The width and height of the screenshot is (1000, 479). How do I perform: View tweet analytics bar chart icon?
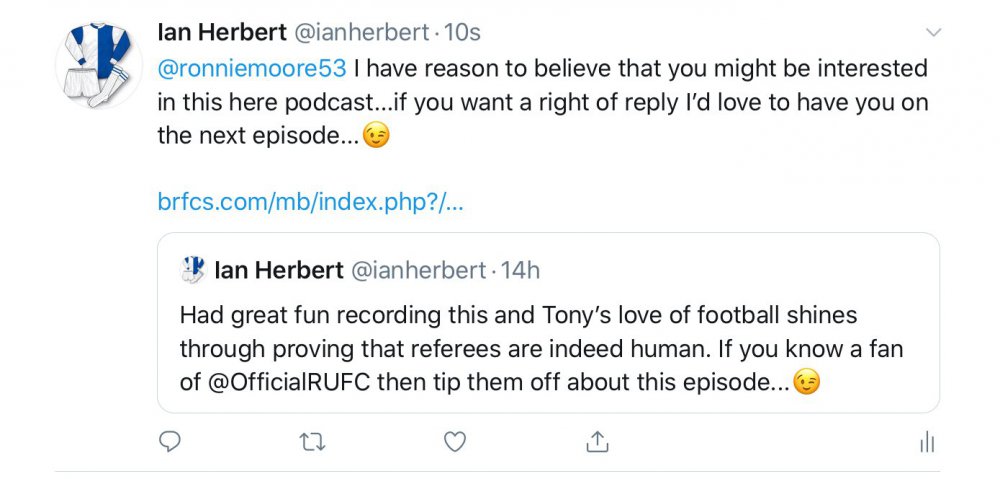926,441
